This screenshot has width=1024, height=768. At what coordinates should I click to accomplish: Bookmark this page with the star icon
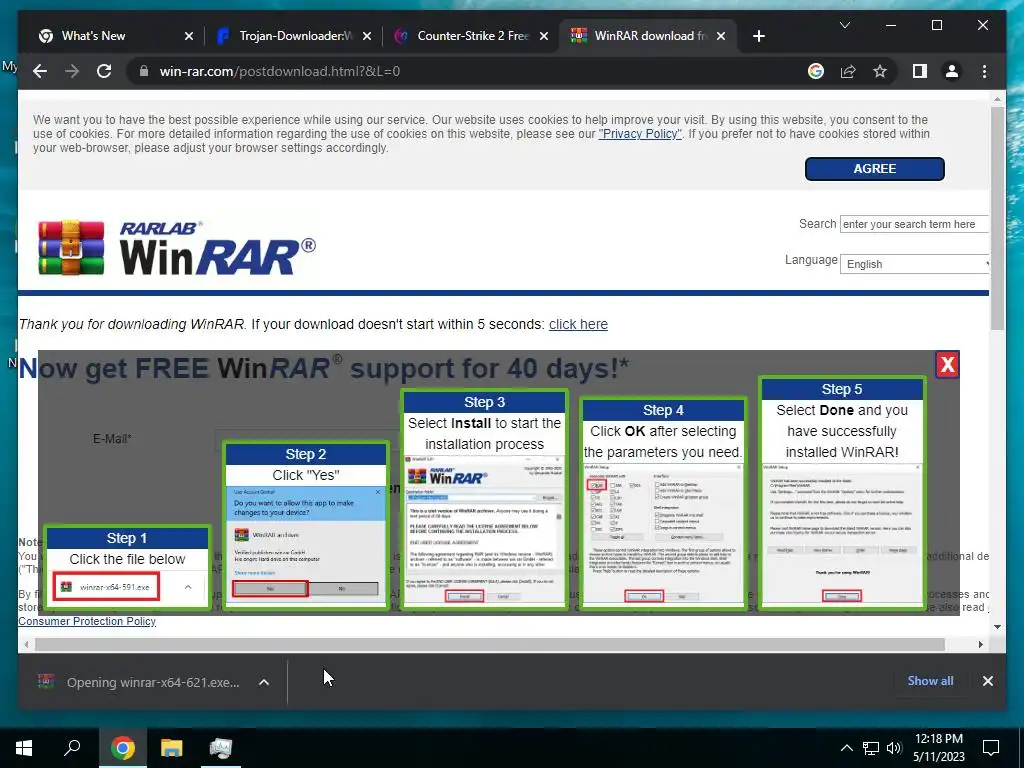(x=880, y=71)
